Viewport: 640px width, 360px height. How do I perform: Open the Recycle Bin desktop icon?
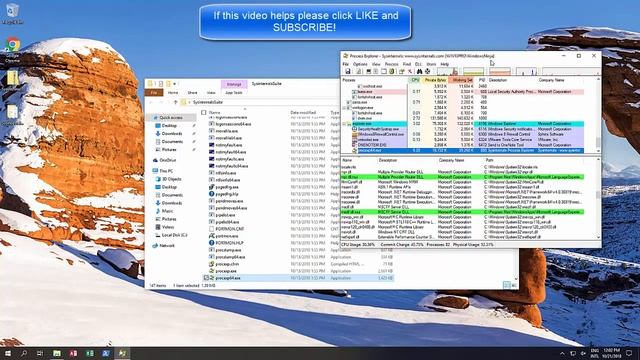tap(12, 13)
